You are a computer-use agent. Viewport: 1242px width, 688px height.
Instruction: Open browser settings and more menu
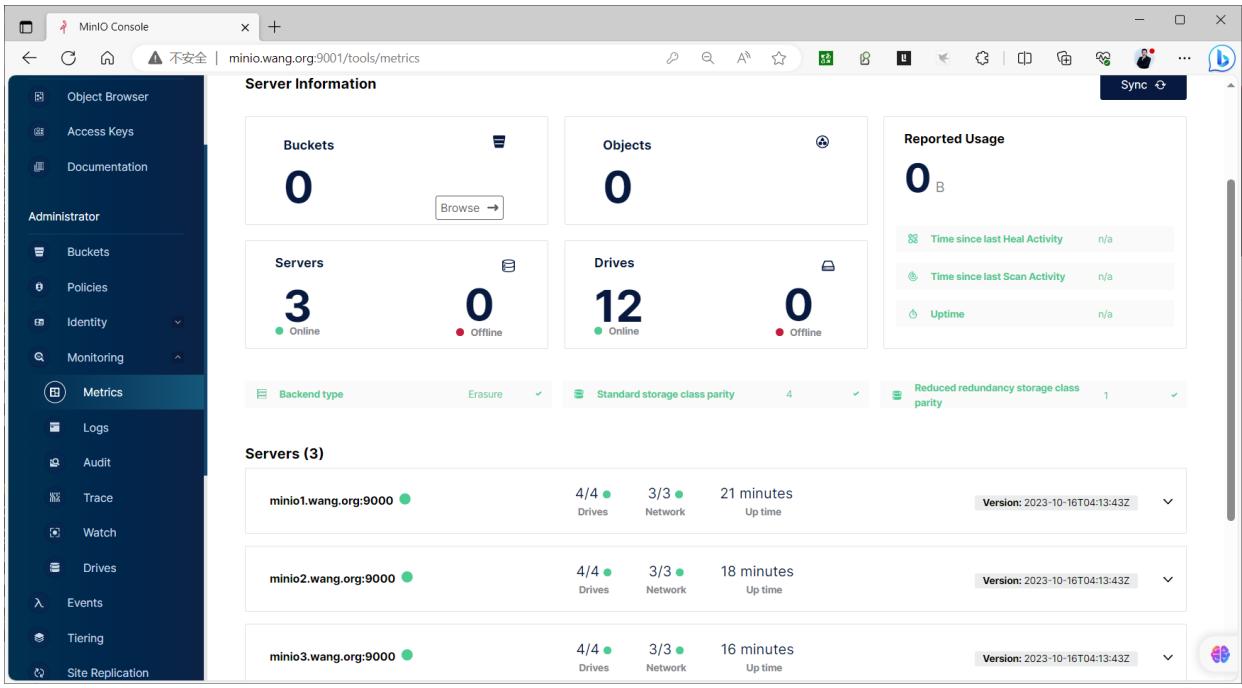1184,58
